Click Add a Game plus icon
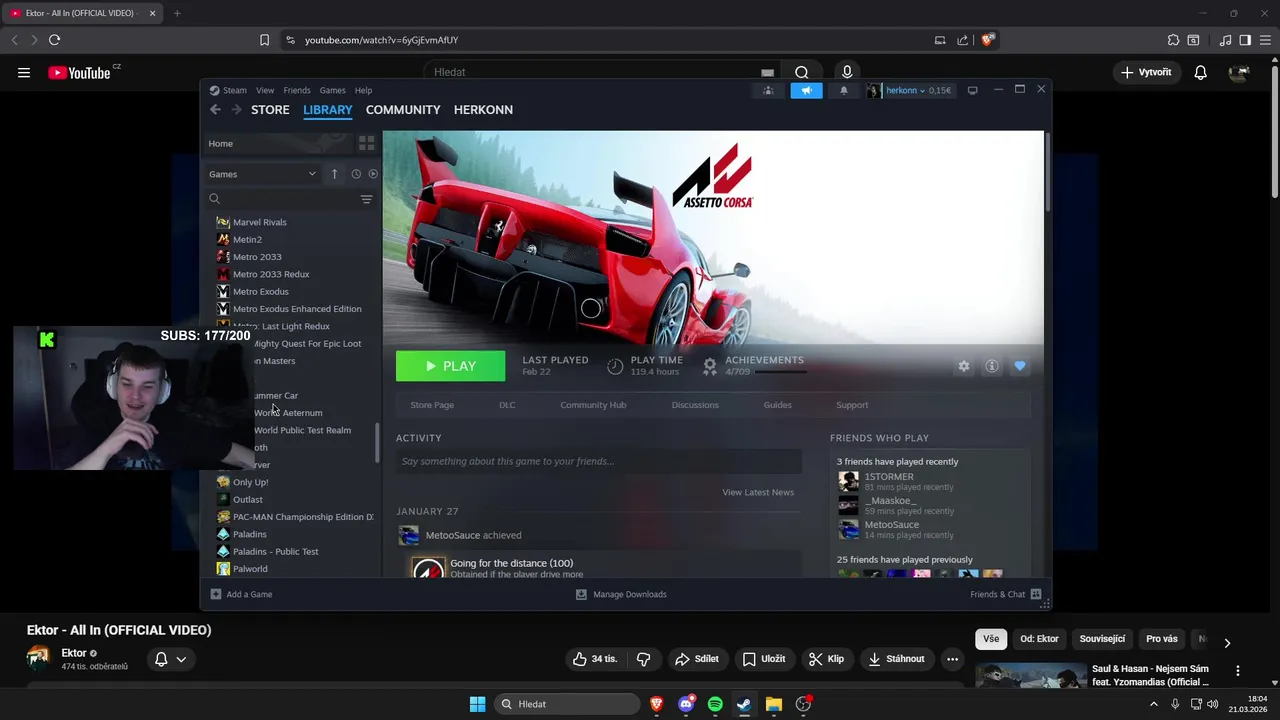This screenshot has height=720, width=1280. (216, 594)
